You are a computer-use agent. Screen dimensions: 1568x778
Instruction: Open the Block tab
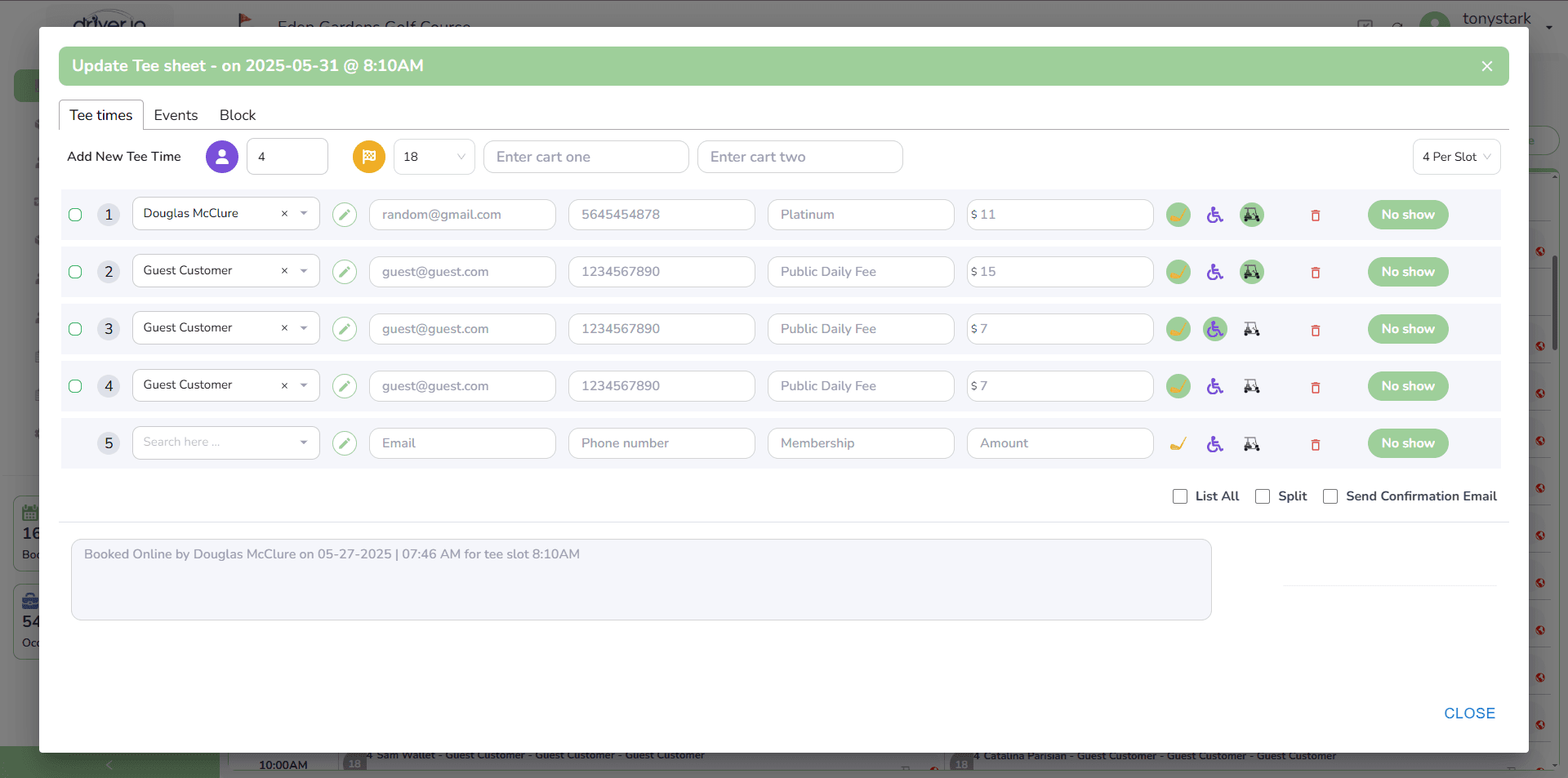tap(238, 115)
